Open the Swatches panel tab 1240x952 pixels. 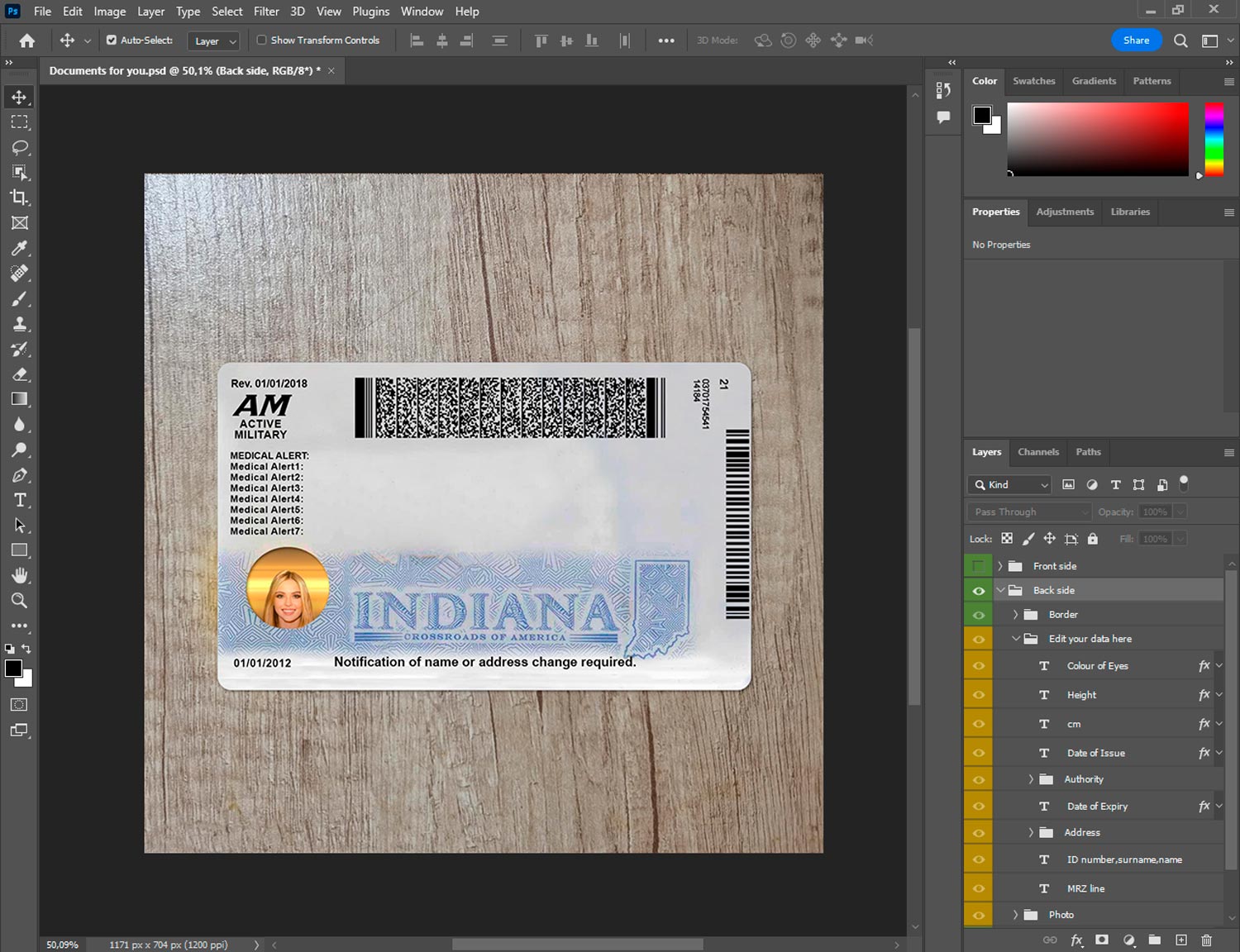[x=1033, y=81]
